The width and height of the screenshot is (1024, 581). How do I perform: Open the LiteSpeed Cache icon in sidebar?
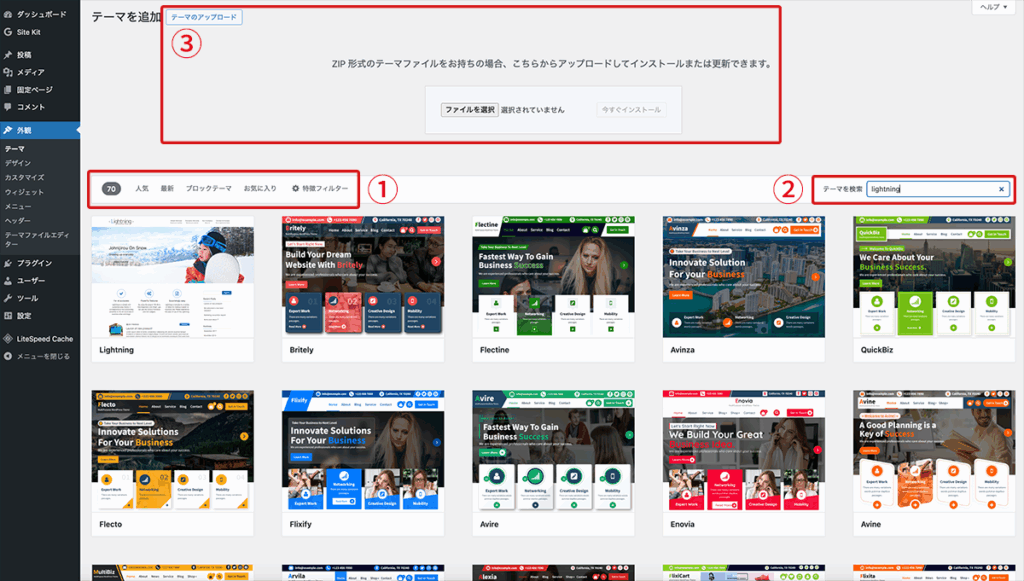[x=8, y=339]
